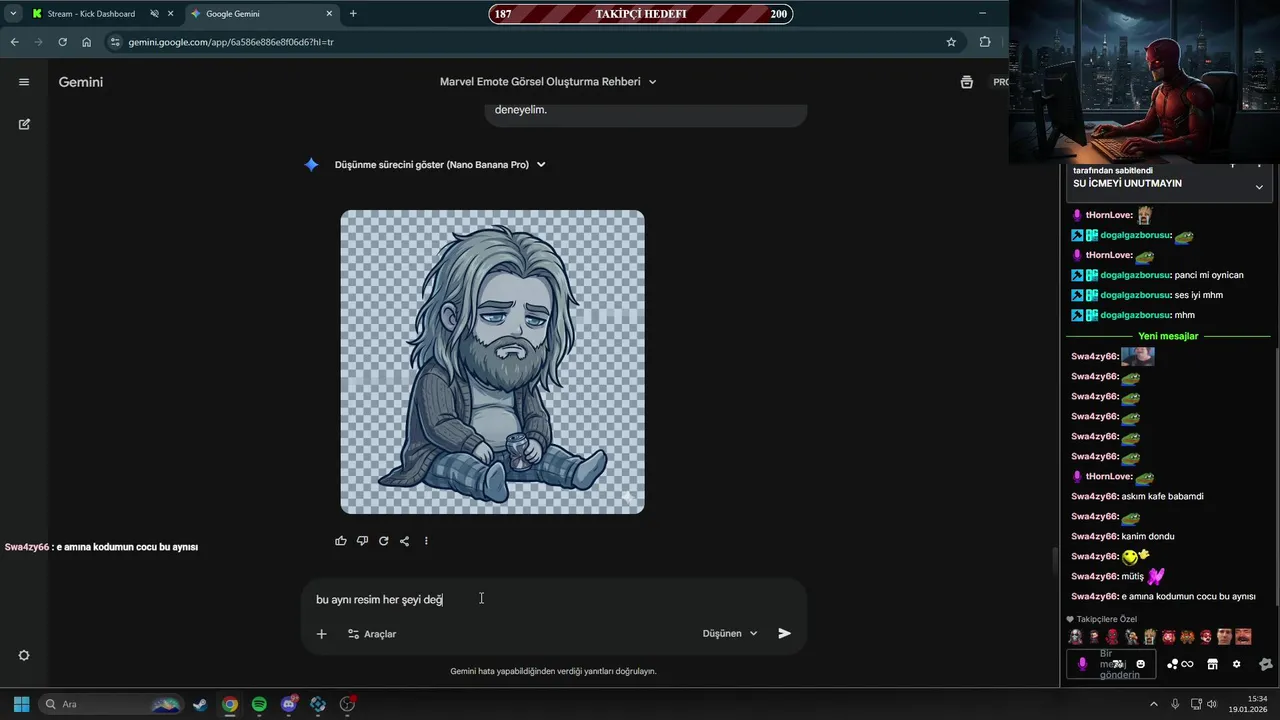1280x720 pixels.
Task: Expand the conversation title dropdown menu
Action: [x=652, y=82]
